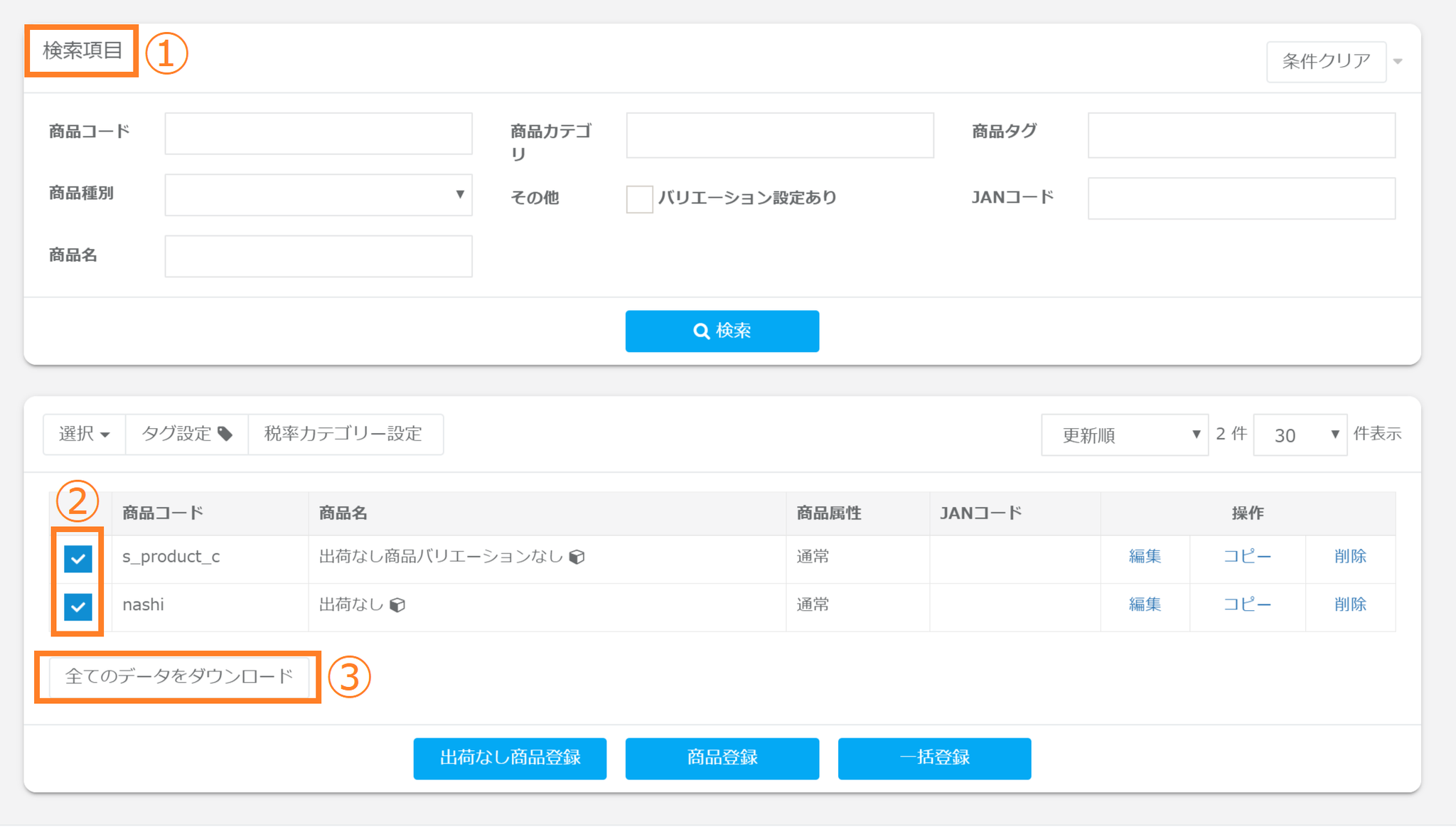The width and height of the screenshot is (1456, 827).
Task: Open the 選択 menu
Action: pyautogui.click(x=84, y=434)
